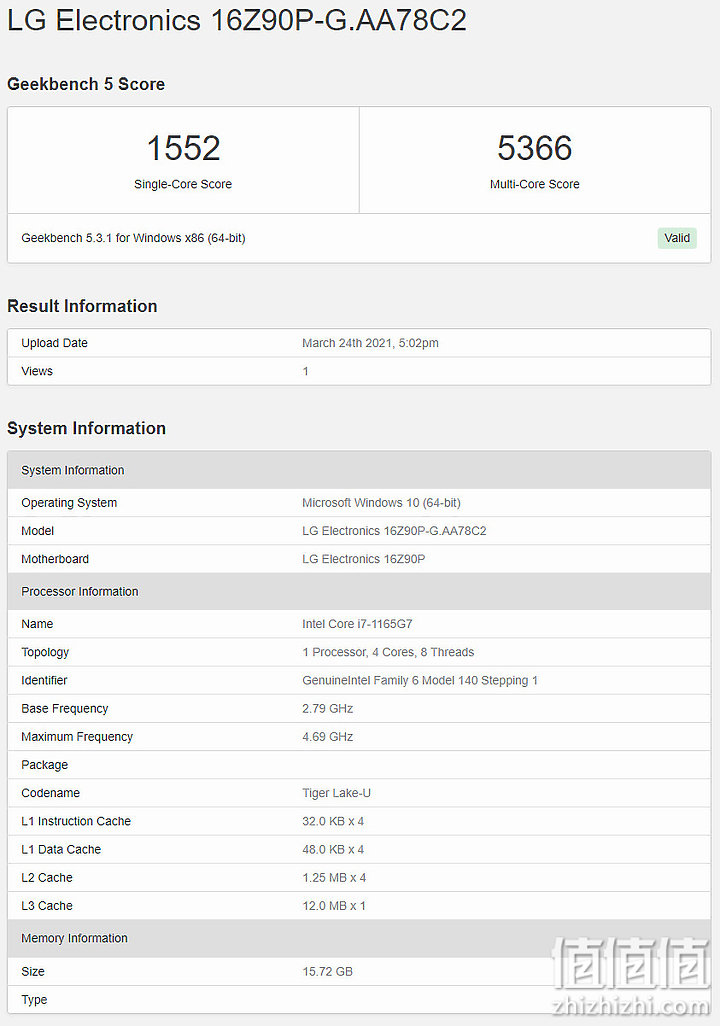
Task: Click the Single-Core Score label
Action: click(x=183, y=185)
